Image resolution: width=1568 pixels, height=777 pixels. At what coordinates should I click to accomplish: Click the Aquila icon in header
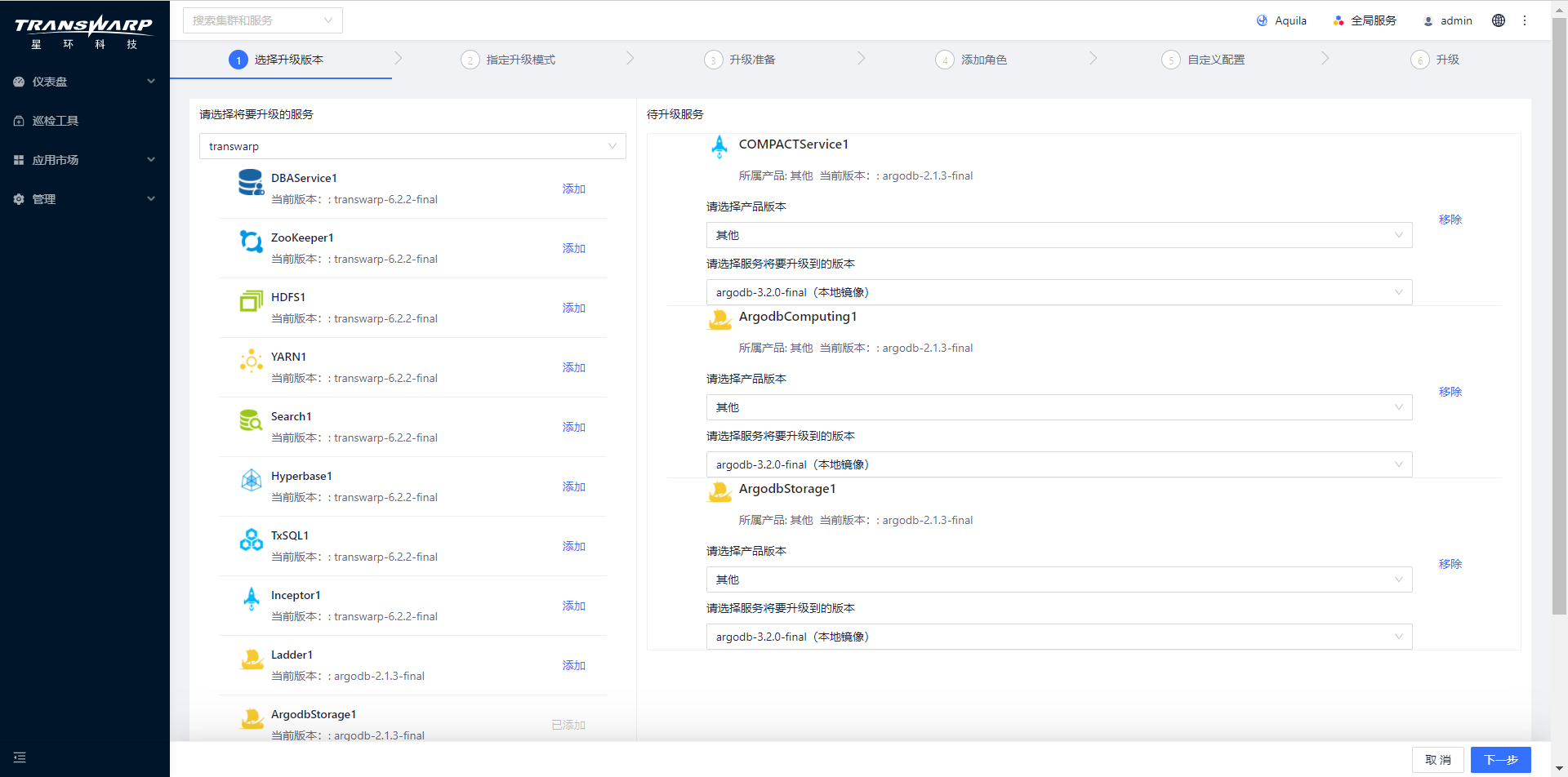tap(1263, 20)
